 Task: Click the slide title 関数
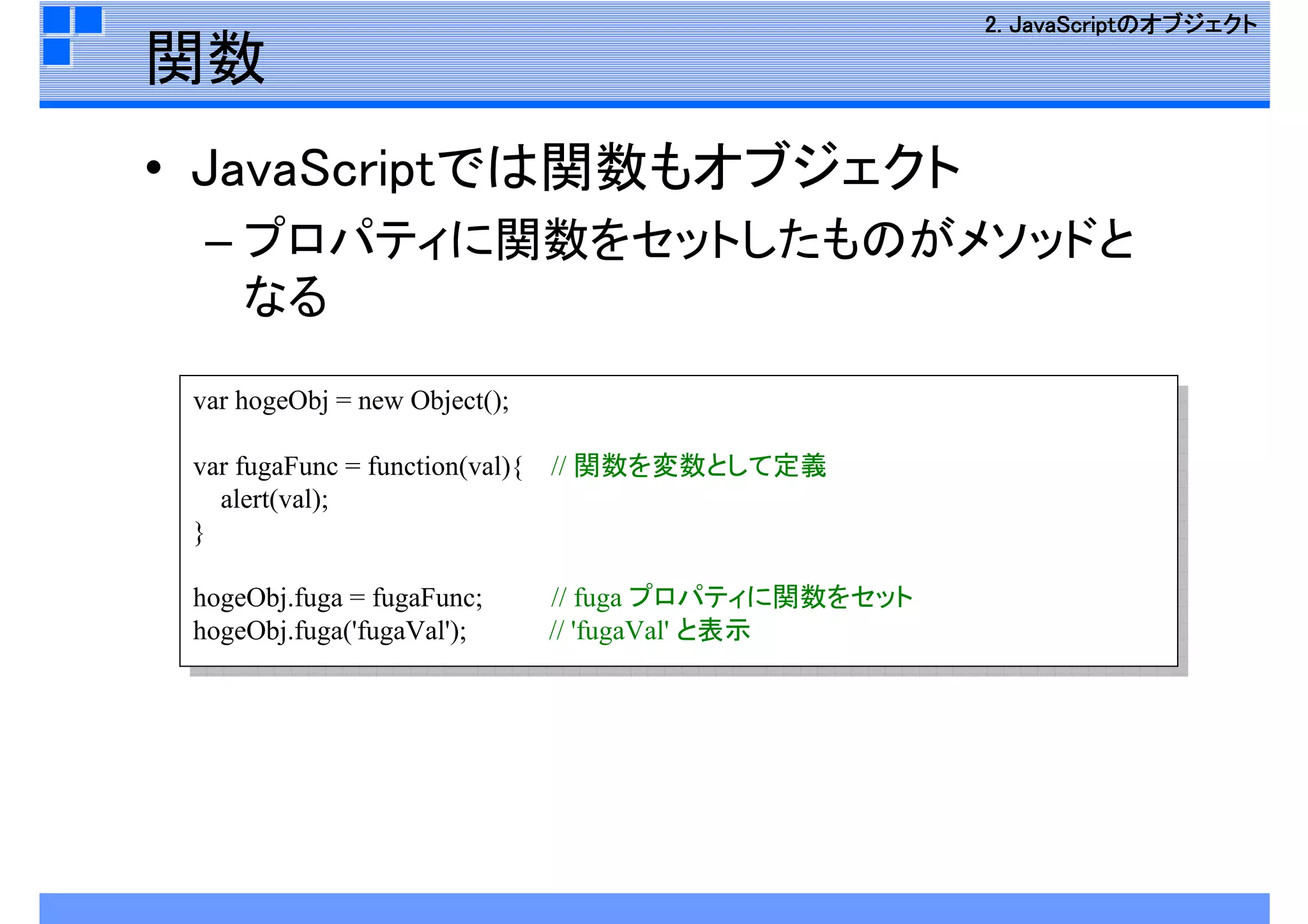206,58
